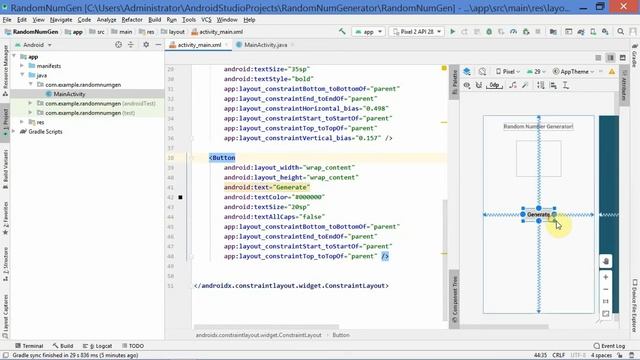Open Project panel settings gear
This screenshot has height=360, width=640.
tap(146, 45)
